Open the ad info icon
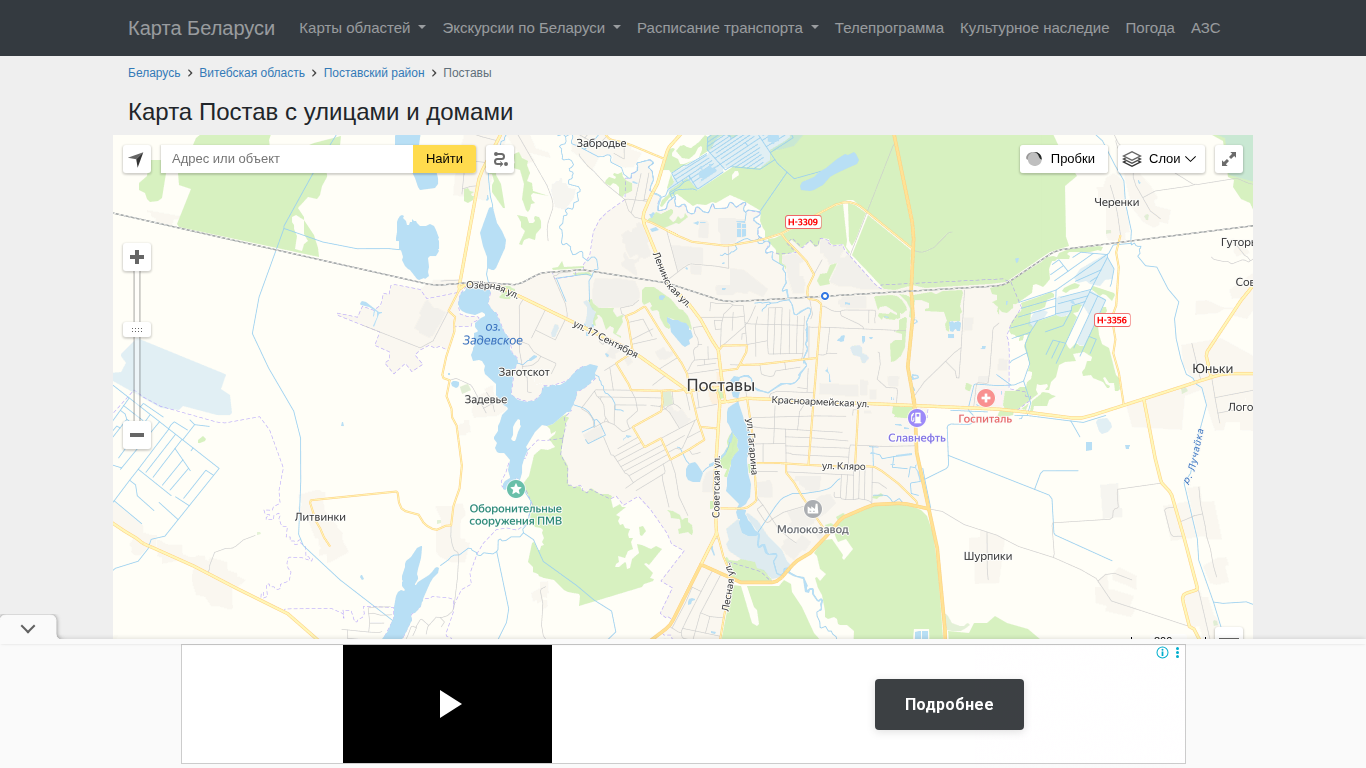The image size is (1366, 768). (1162, 653)
